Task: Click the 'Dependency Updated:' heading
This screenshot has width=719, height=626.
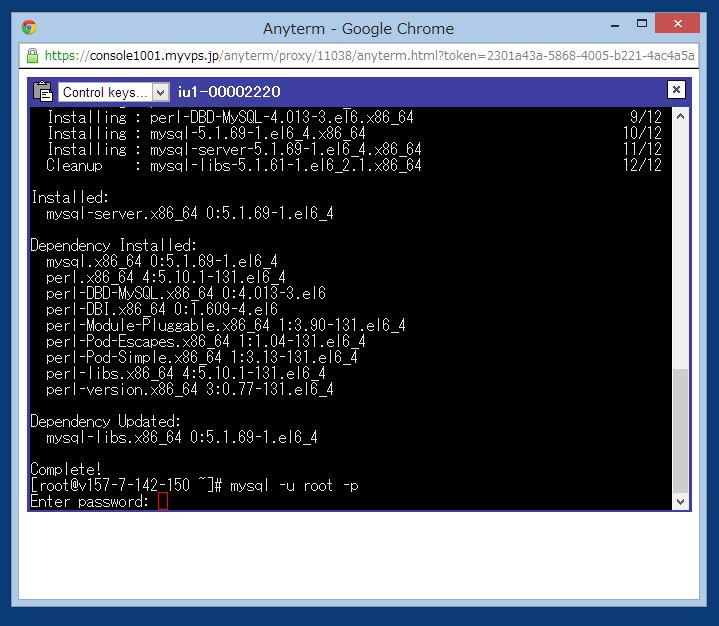Action: [x=105, y=421]
